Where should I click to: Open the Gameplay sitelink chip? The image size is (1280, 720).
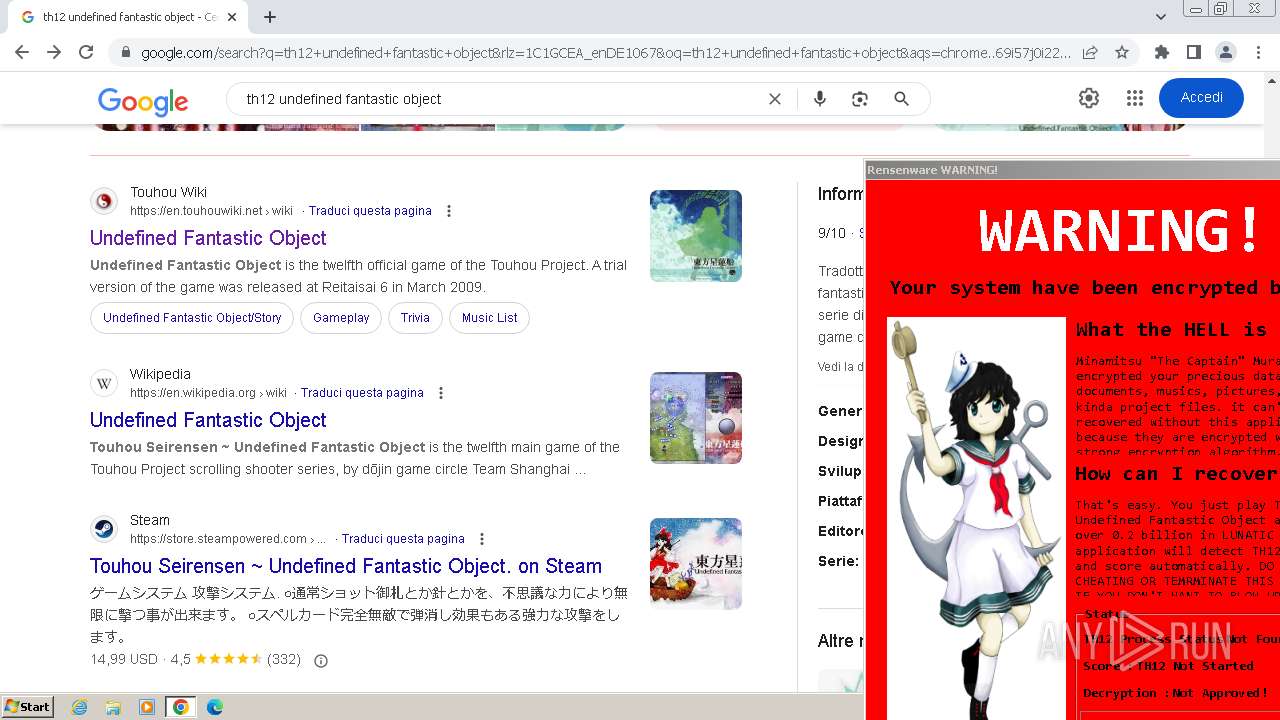tap(341, 318)
